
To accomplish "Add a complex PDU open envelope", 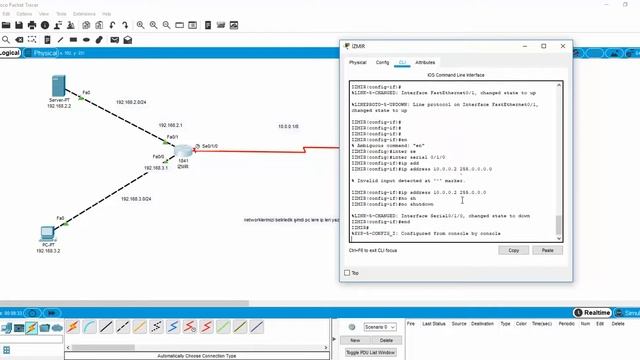I will [128, 40].
